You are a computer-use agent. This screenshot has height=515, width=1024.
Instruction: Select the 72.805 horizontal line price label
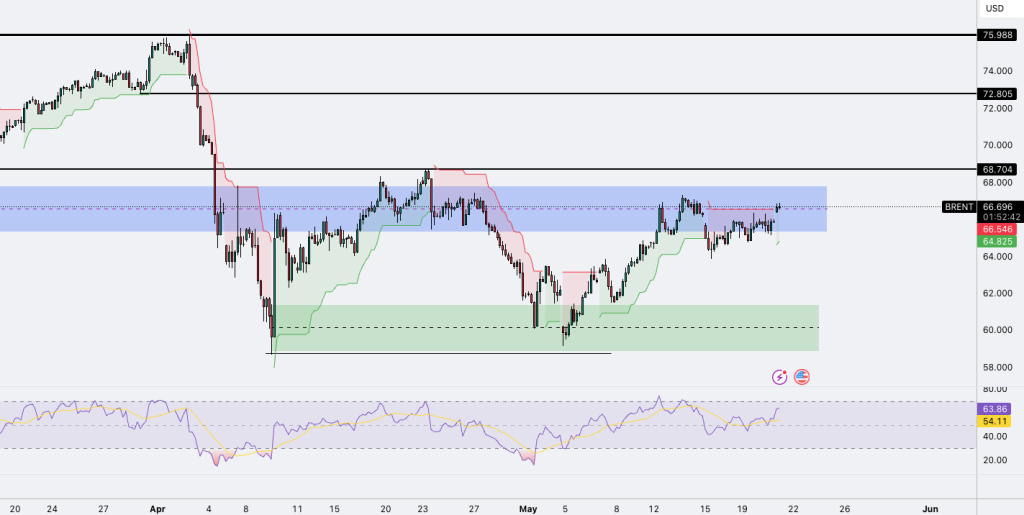[997, 94]
